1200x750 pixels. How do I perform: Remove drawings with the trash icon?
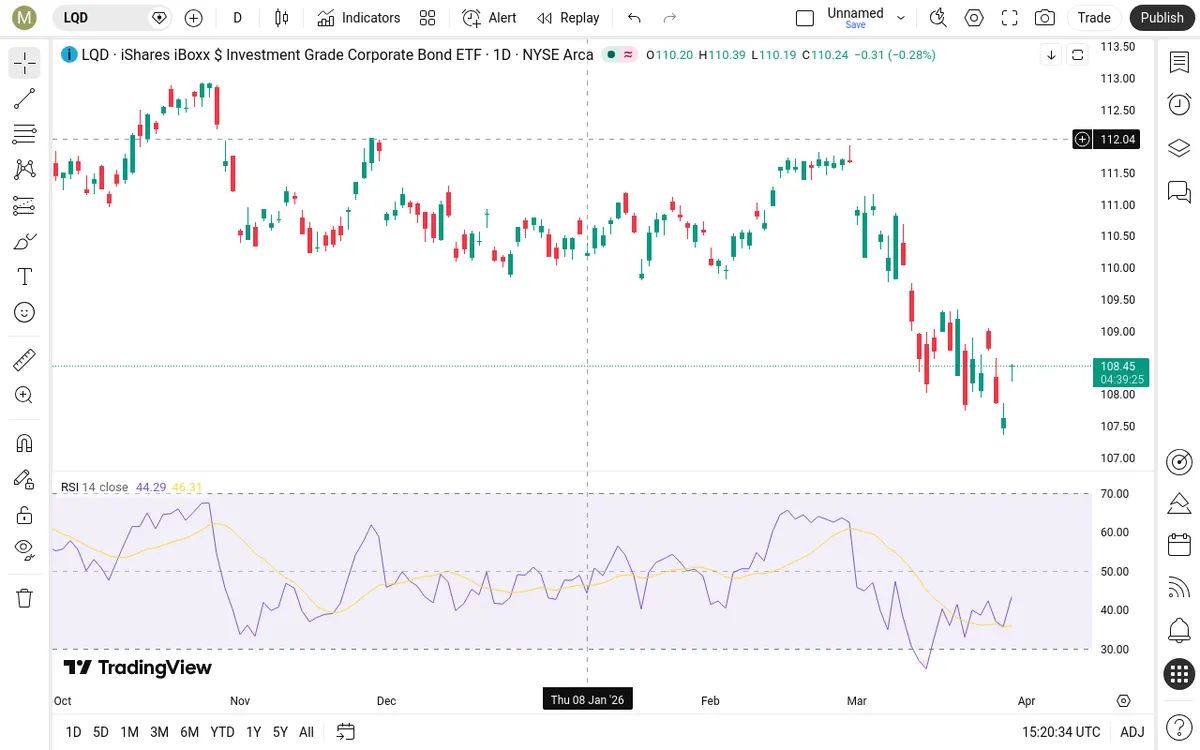coord(25,598)
